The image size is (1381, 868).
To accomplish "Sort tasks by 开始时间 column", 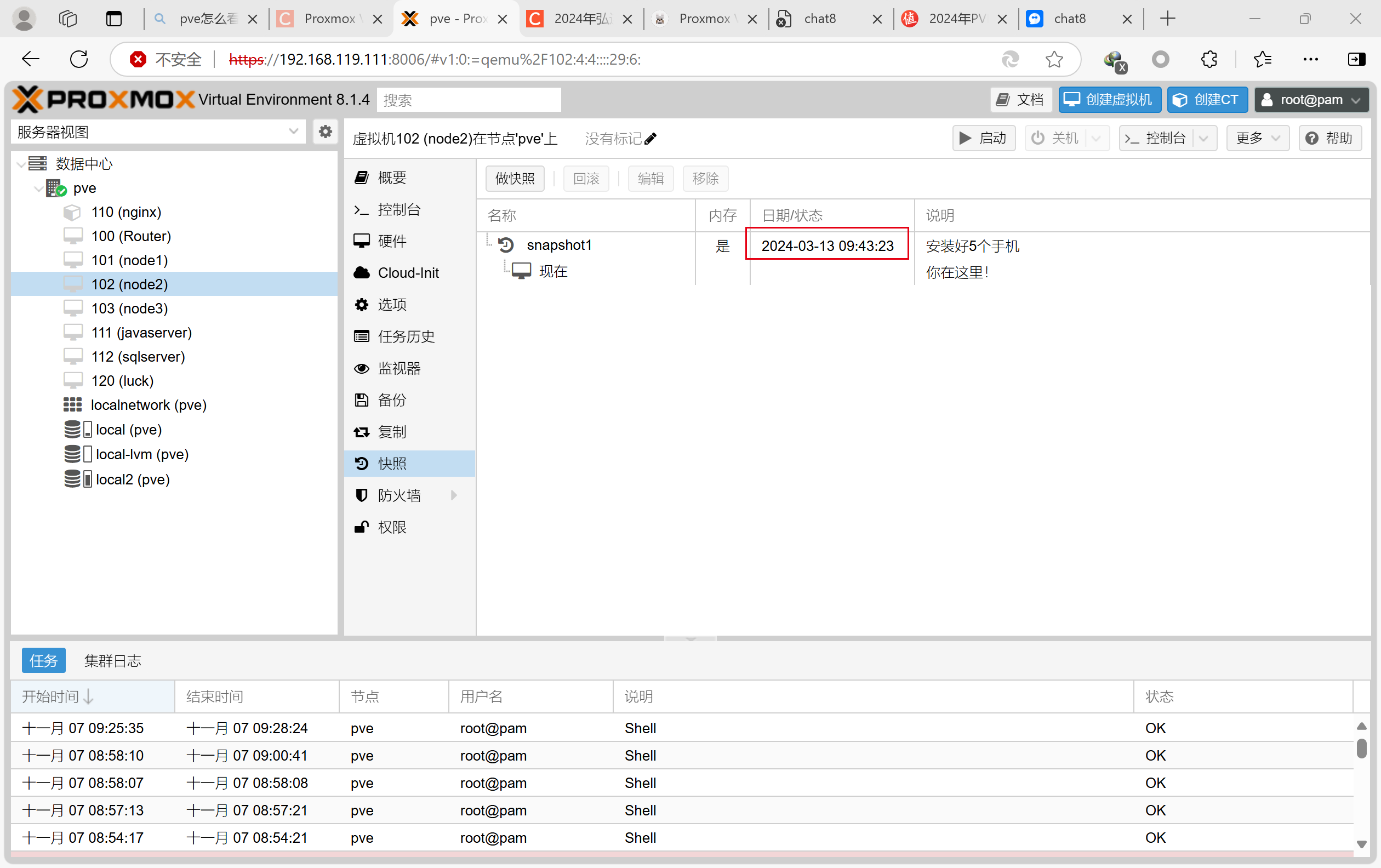I will (93, 696).
